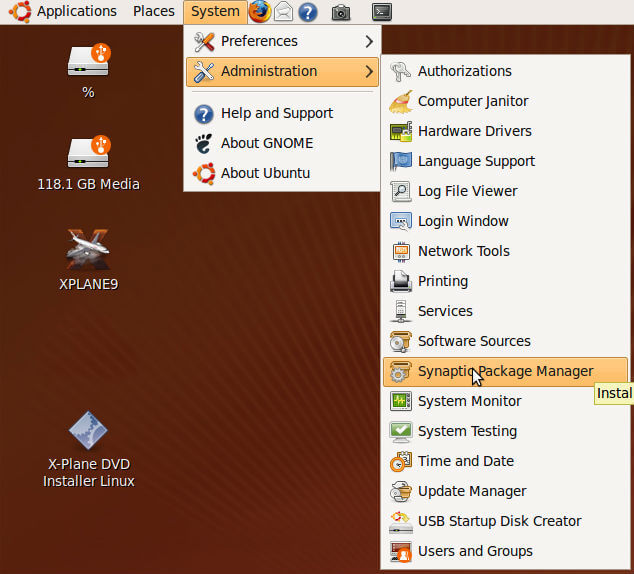Open Hardware Drivers
The image size is (634, 574).
click(x=505, y=131)
